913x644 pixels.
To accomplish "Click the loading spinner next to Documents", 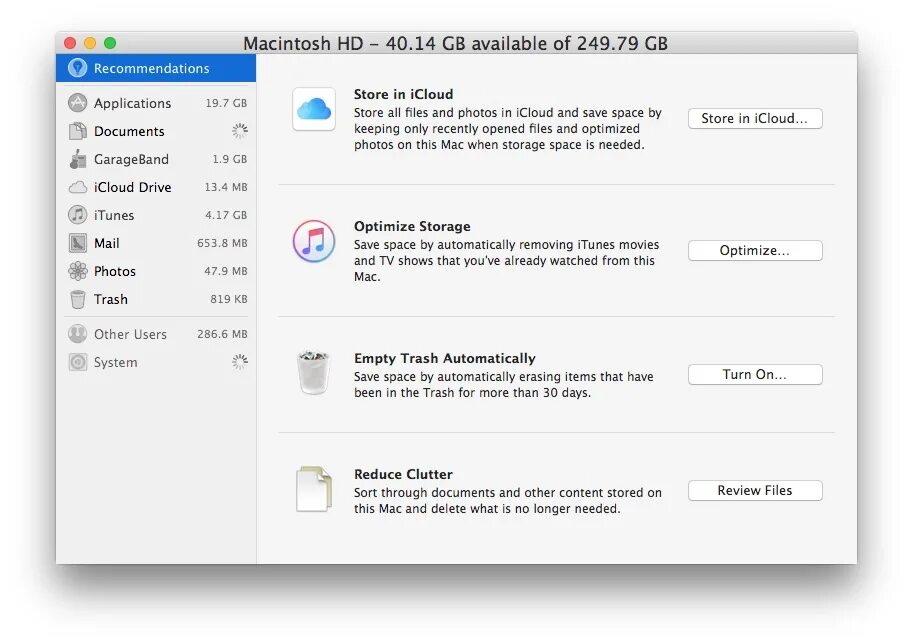I will tap(240, 131).
